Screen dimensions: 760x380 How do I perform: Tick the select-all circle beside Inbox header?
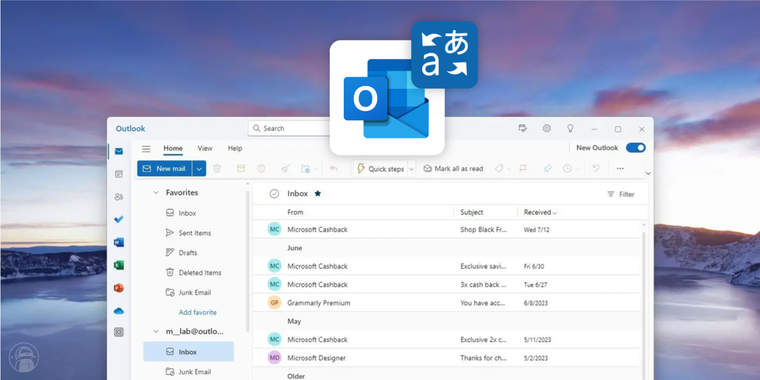pyautogui.click(x=274, y=194)
